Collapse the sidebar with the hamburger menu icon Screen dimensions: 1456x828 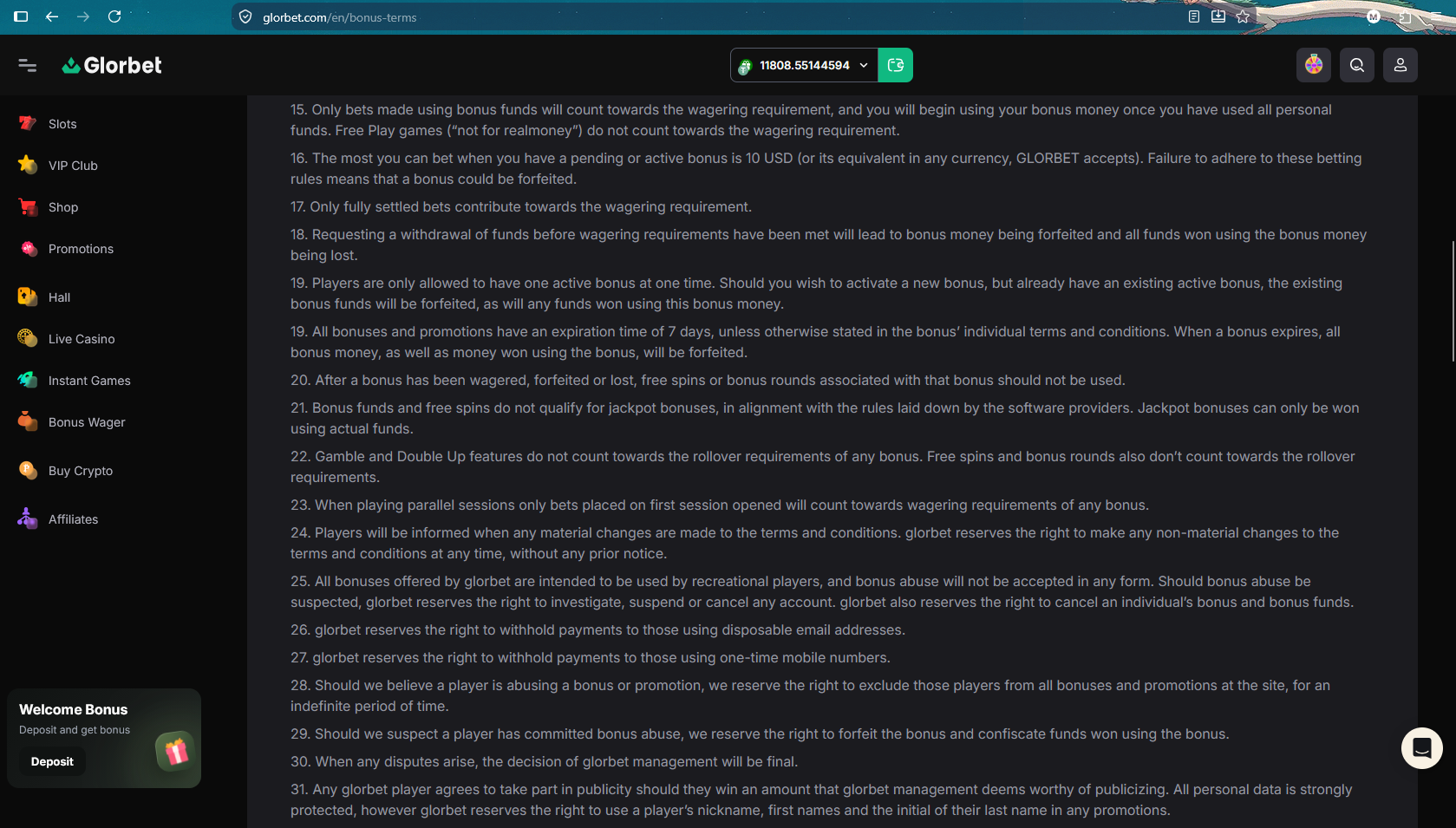(27, 65)
